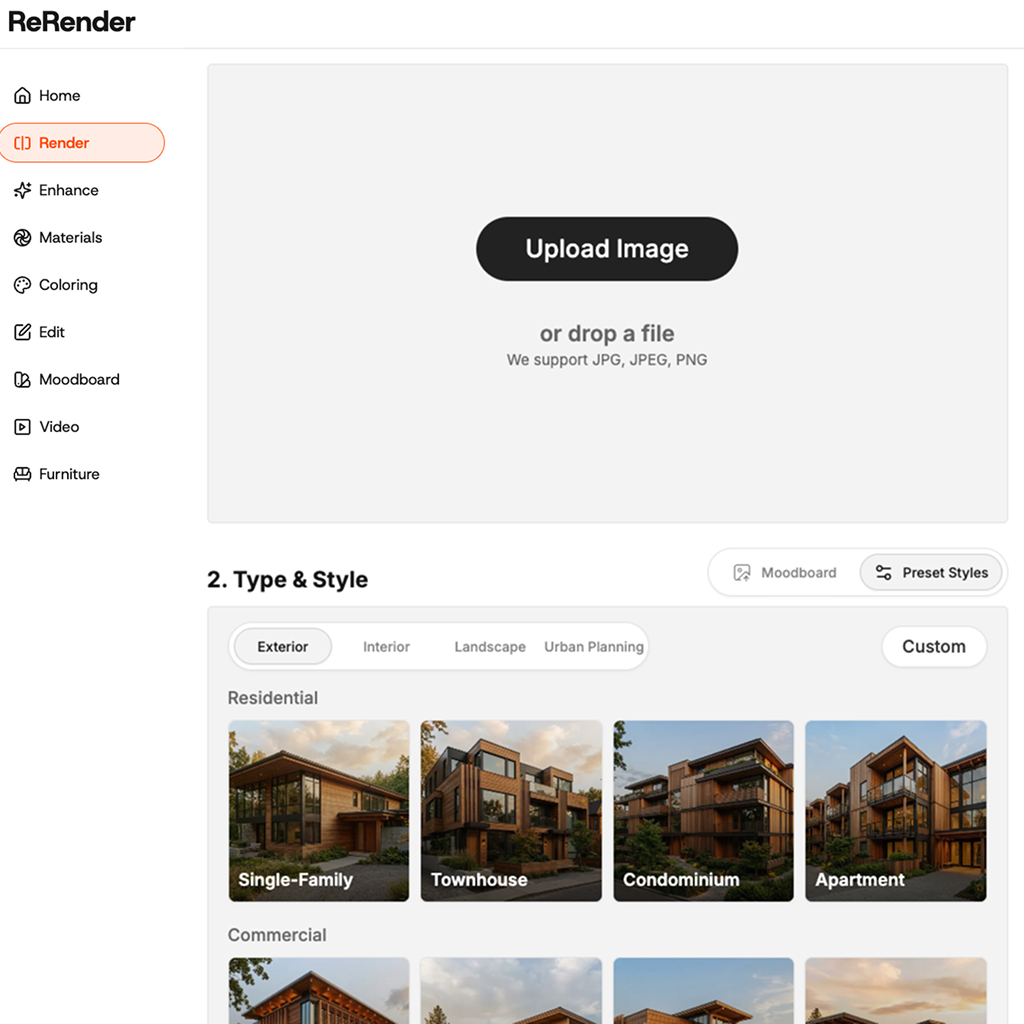Choose the Condominium style thumbnail

click(703, 810)
